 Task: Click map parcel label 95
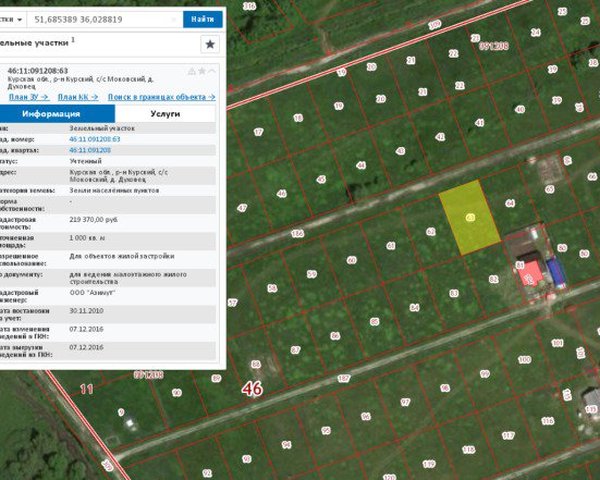(326, 431)
